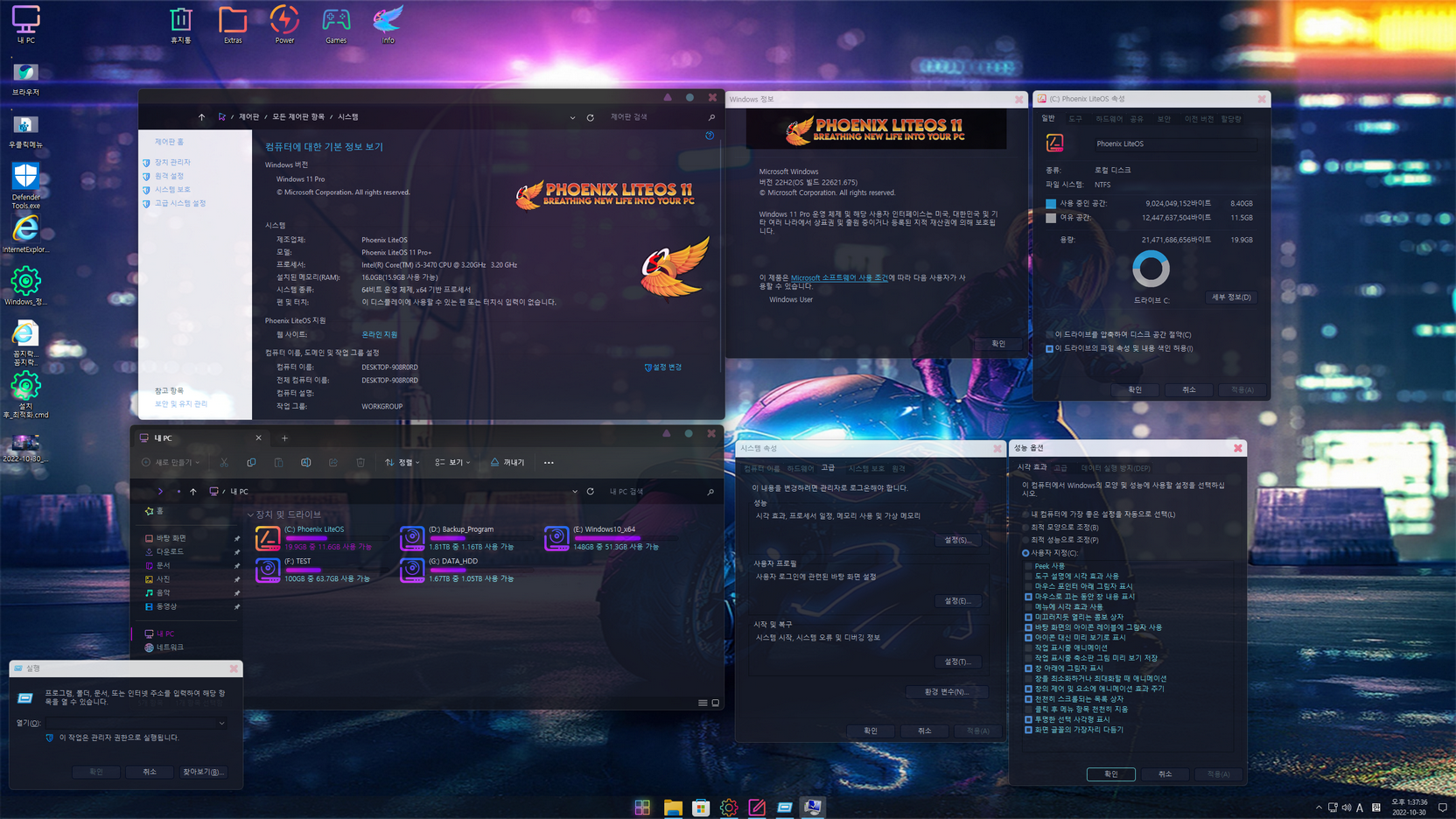1456x819 pixels.
Task: Open the Games desktop shortcut
Action: (x=336, y=24)
